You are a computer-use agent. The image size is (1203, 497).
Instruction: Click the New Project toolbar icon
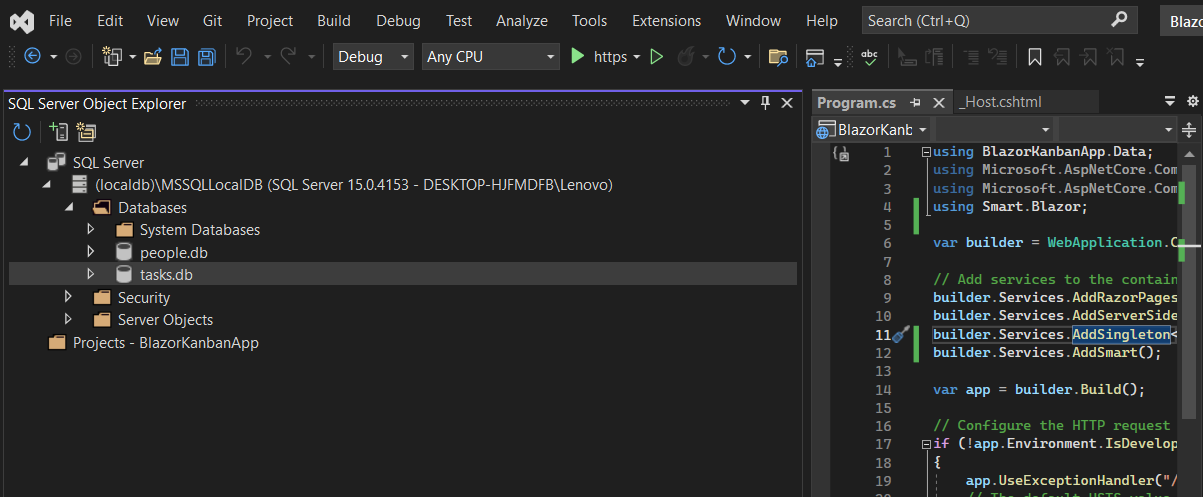[x=112, y=57]
